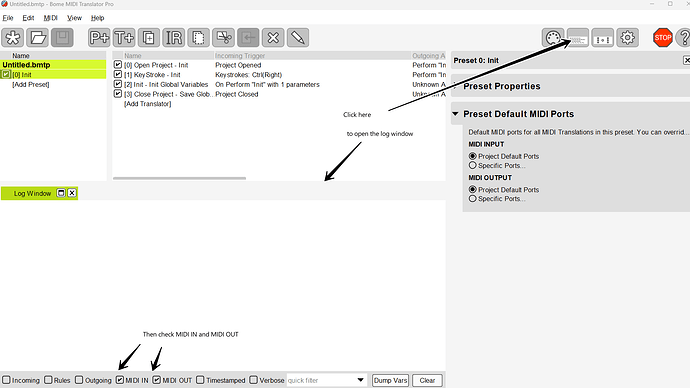Click the Dump Vars button
Screen dimensions: 690x388
click(x=390, y=381)
